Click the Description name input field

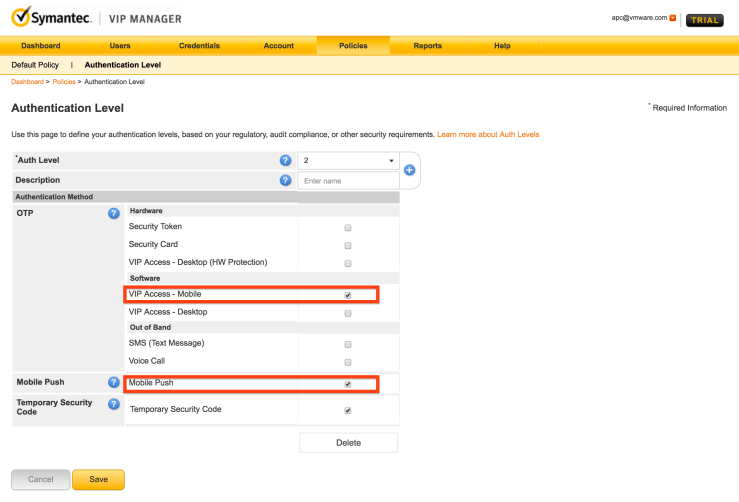coord(348,181)
